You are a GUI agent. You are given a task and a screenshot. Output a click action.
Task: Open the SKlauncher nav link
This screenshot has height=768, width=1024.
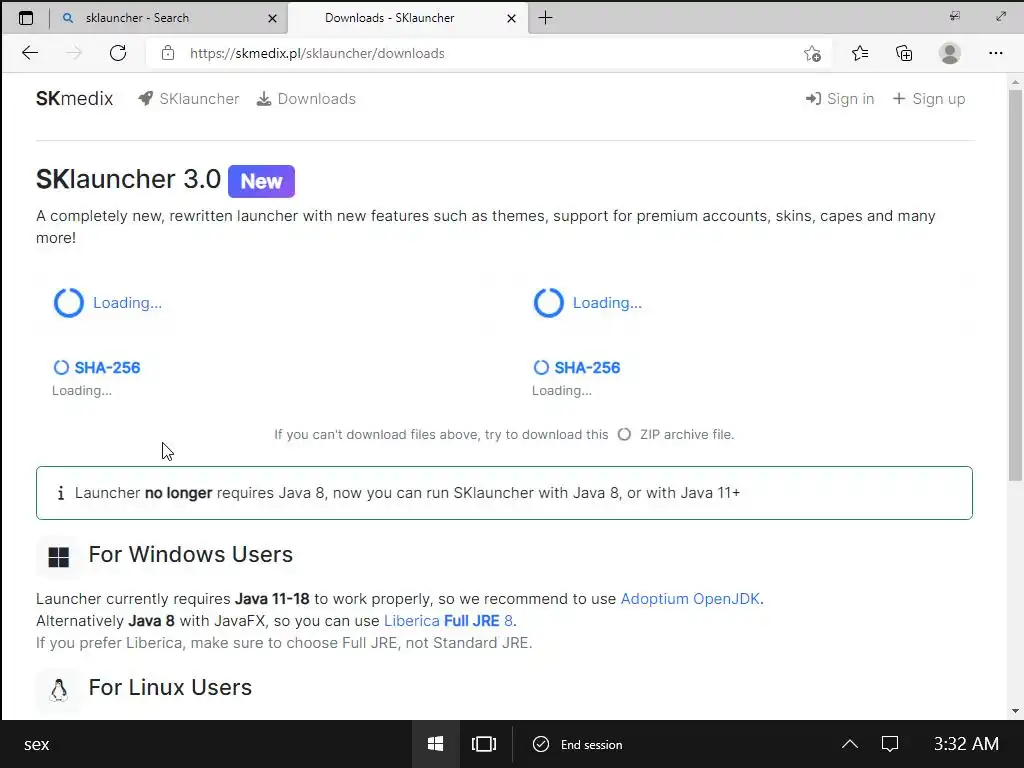[189, 99]
